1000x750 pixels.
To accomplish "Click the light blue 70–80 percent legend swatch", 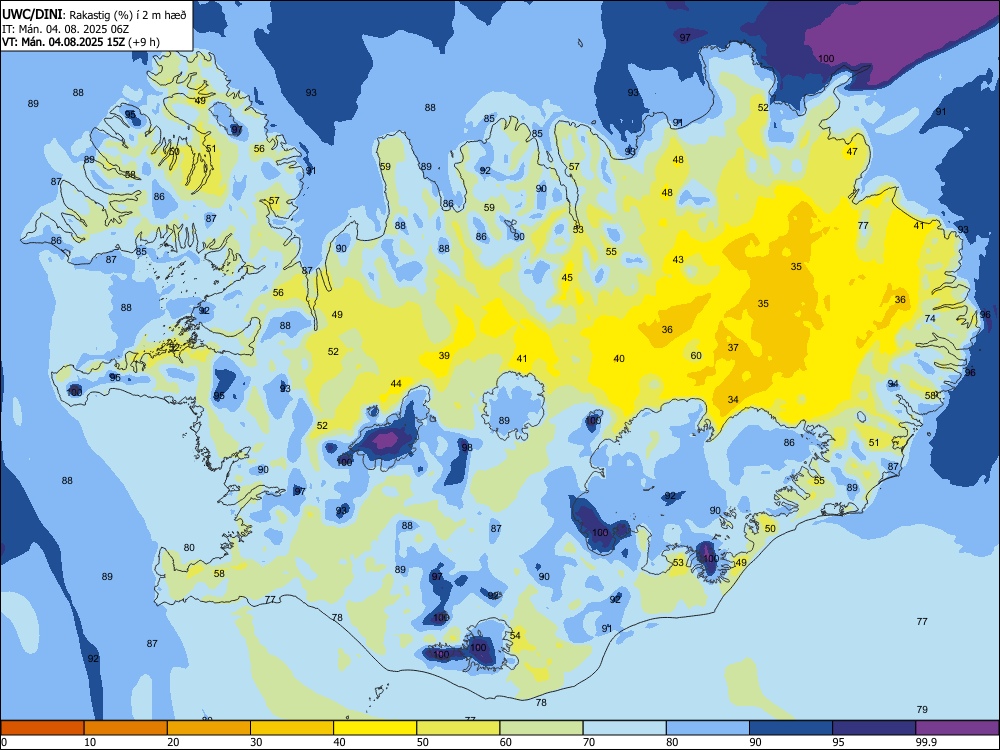I will tap(624, 728).
